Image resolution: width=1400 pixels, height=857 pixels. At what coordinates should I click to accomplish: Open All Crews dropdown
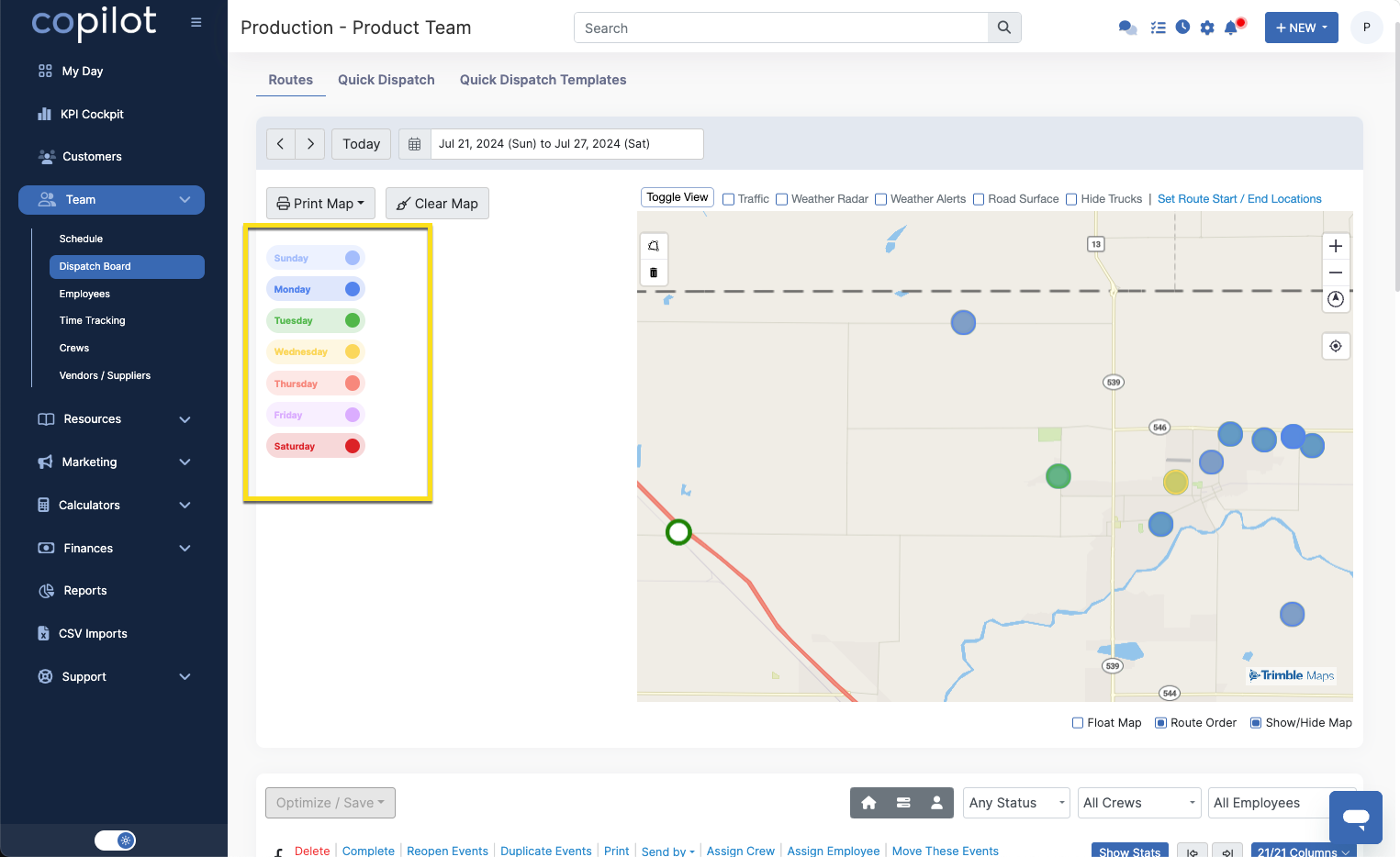pyautogui.click(x=1138, y=803)
